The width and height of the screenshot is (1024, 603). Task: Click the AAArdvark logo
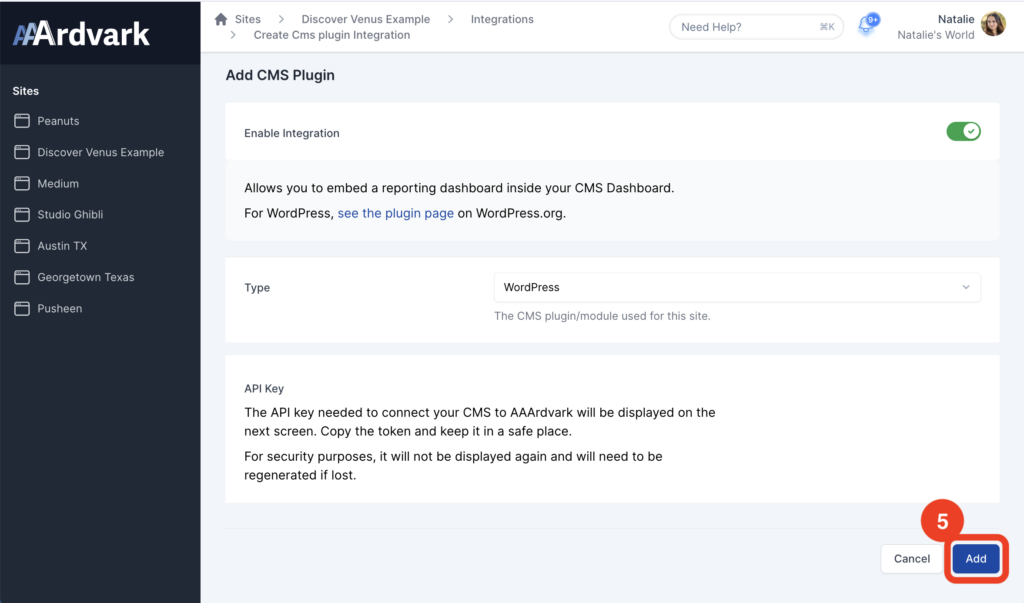click(82, 34)
